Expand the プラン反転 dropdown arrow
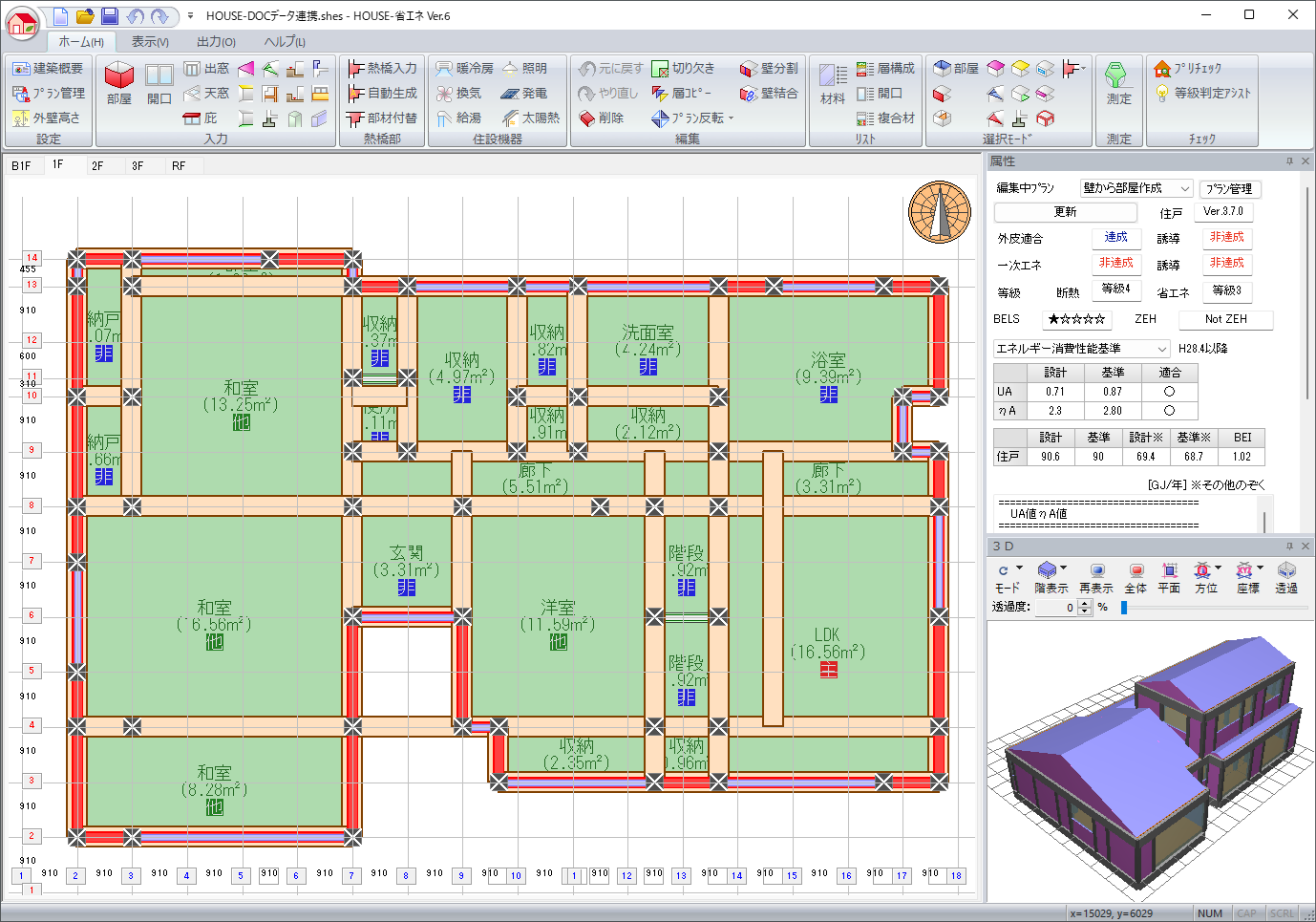This screenshot has height=922, width=1316. click(732, 118)
